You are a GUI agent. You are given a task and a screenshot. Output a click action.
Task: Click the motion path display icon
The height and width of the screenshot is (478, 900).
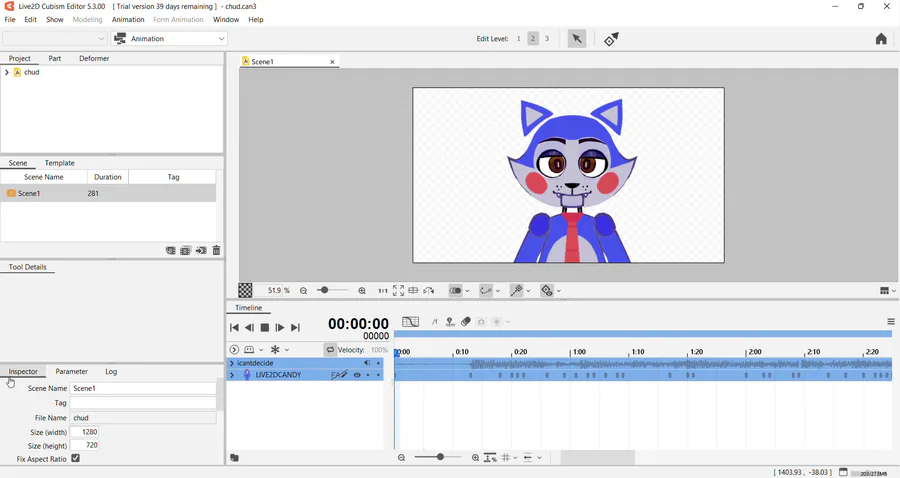[x=486, y=291]
